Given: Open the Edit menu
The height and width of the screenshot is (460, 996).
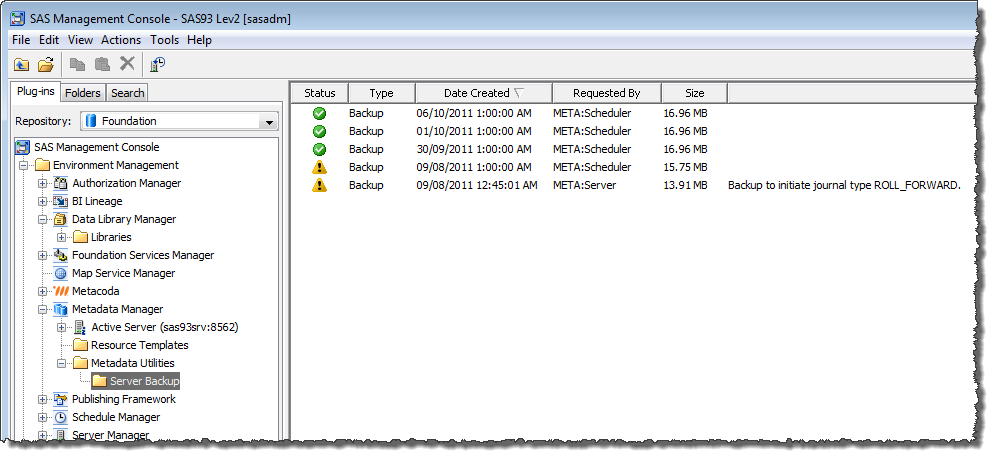Looking at the screenshot, I should (x=49, y=40).
